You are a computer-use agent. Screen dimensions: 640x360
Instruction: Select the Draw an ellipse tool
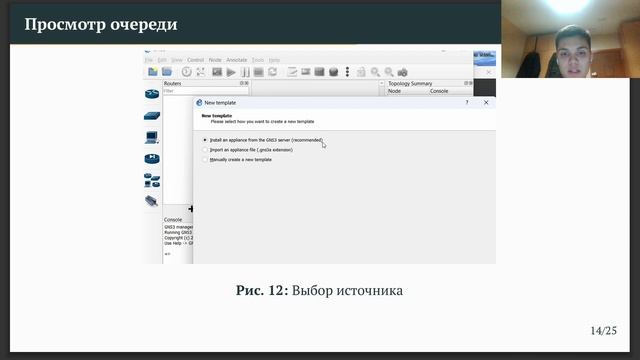coord(333,72)
